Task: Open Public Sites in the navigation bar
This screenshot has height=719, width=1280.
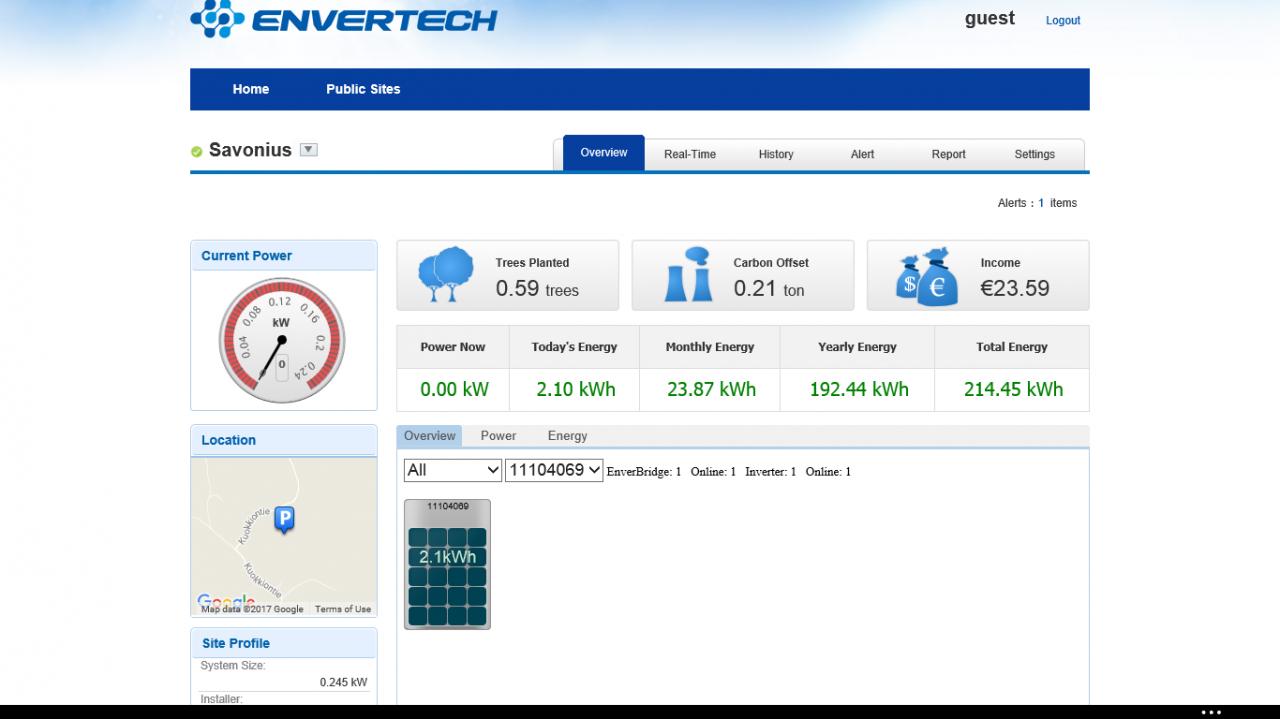Action: click(363, 89)
